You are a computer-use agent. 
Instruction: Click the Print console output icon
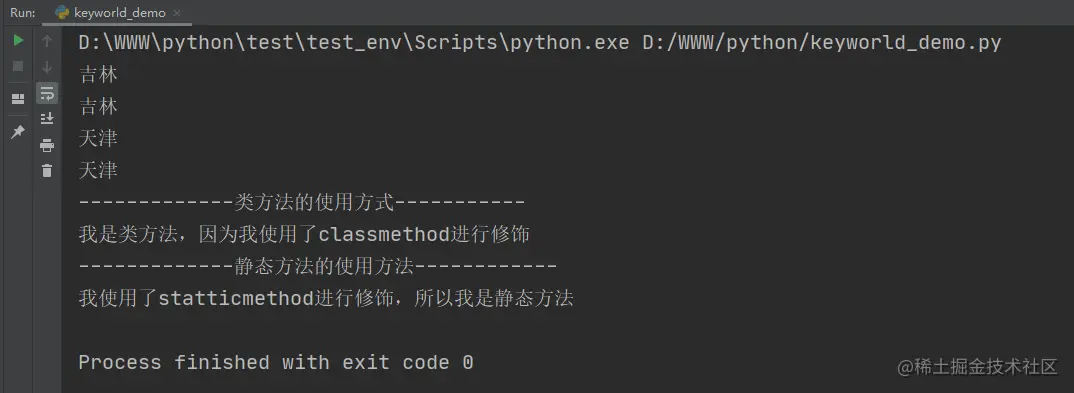47,145
